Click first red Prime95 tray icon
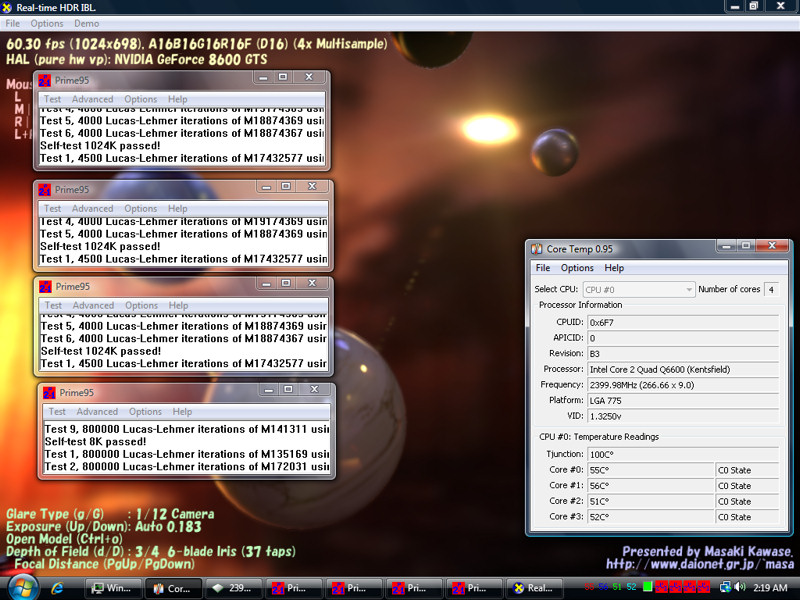 662,587
